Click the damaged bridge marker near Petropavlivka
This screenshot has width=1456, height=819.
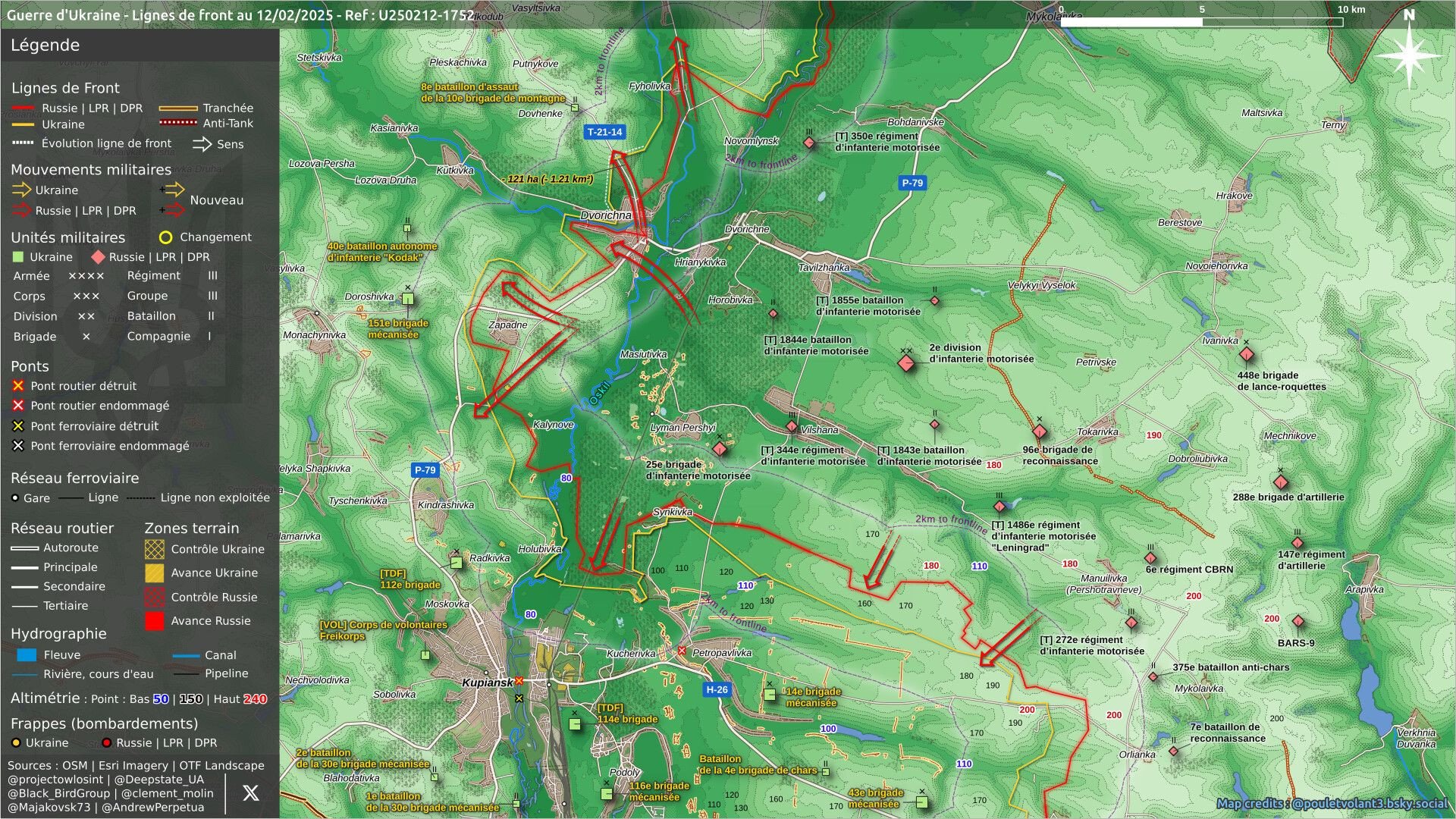pos(682,651)
